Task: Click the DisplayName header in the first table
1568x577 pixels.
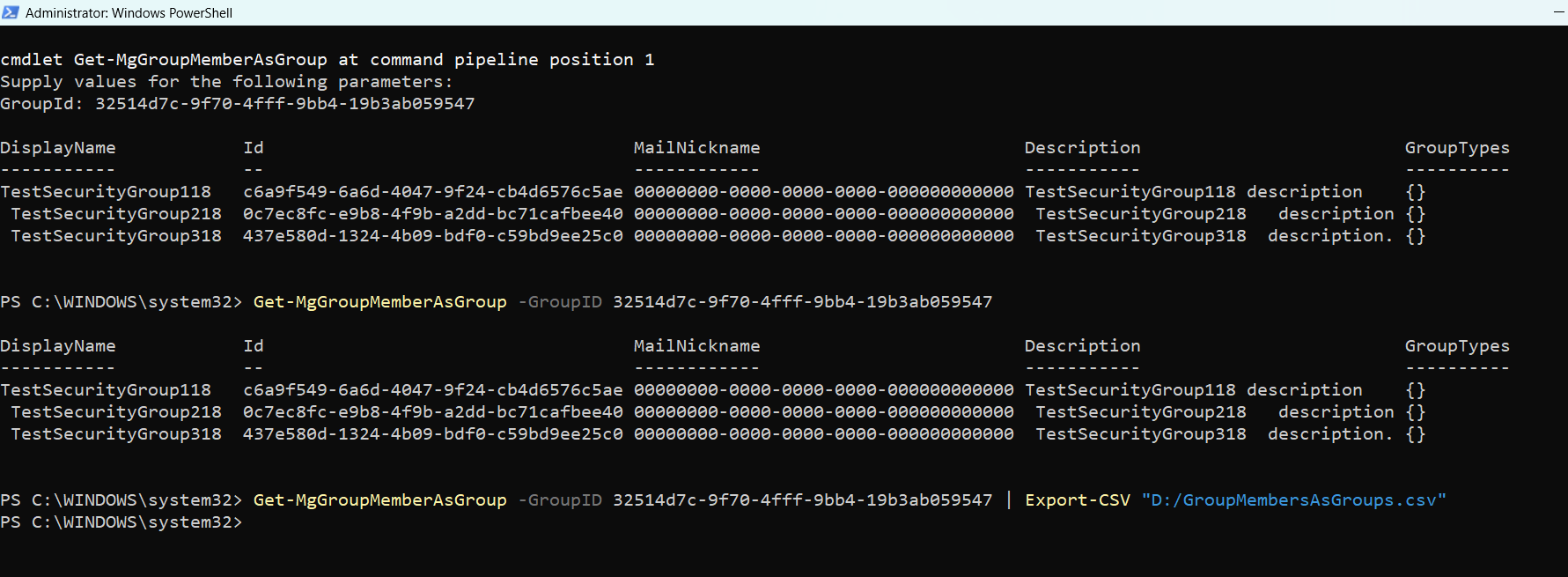Action: (58, 148)
